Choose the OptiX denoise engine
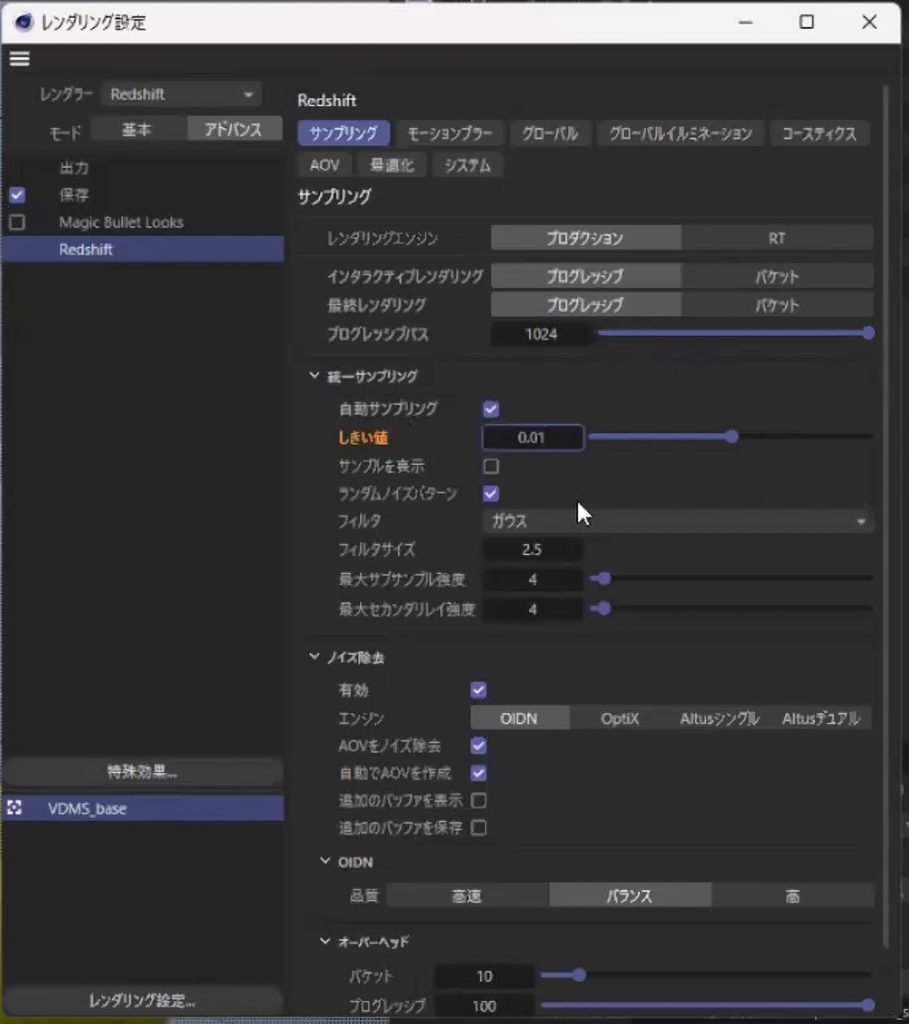Viewport: 909px width, 1024px height. tap(620, 718)
